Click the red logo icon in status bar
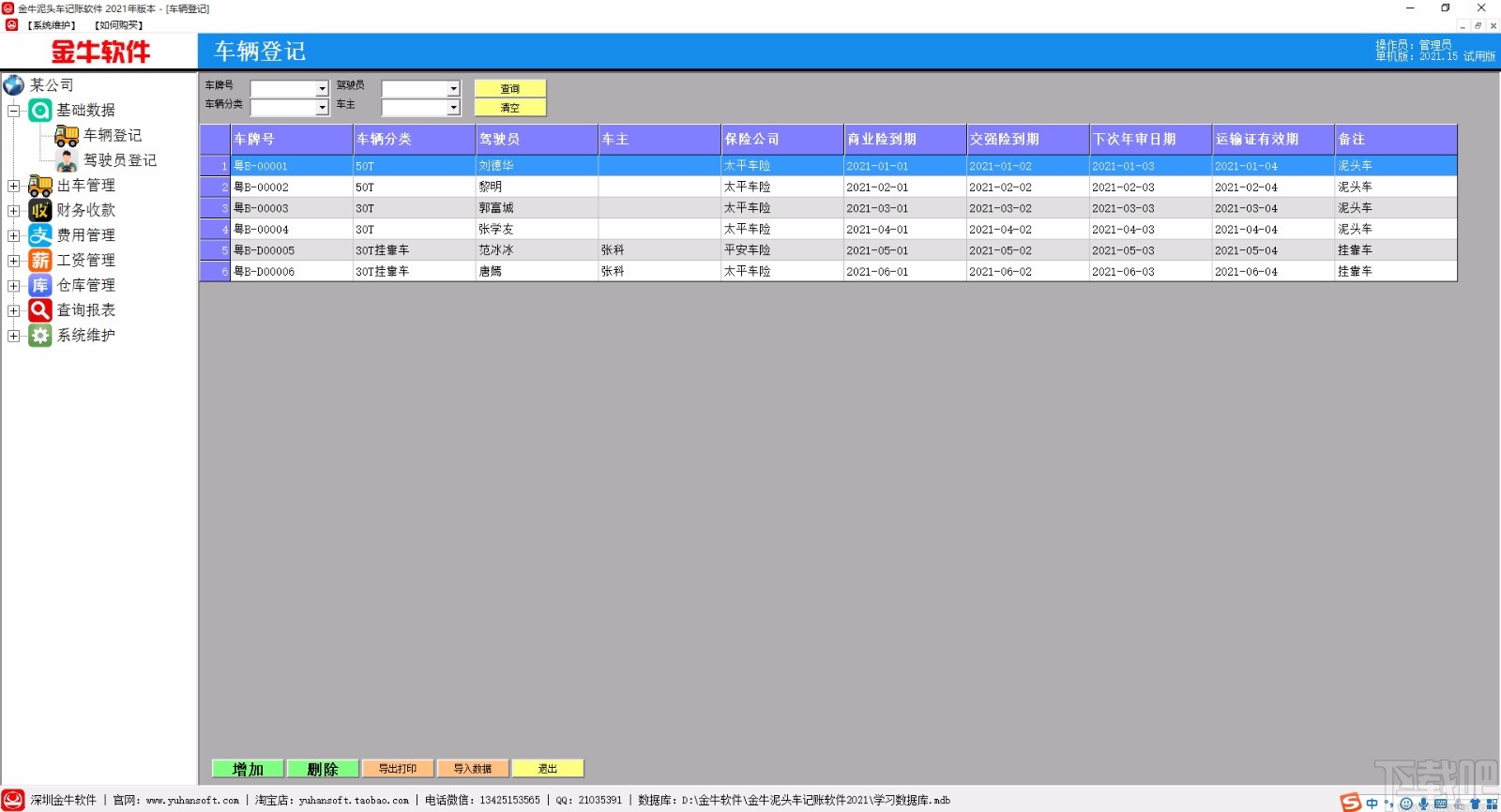The image size is (1501, 812). pyautogui.click(x=13, y=800)
